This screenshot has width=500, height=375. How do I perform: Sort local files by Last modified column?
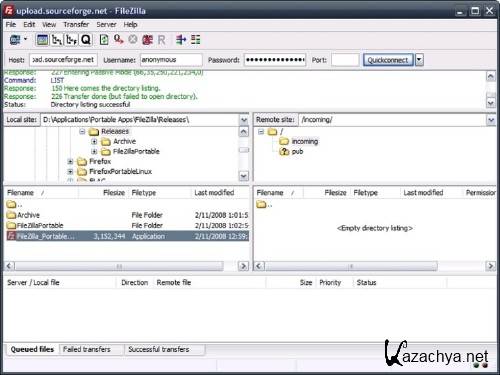tap(220, 193)
